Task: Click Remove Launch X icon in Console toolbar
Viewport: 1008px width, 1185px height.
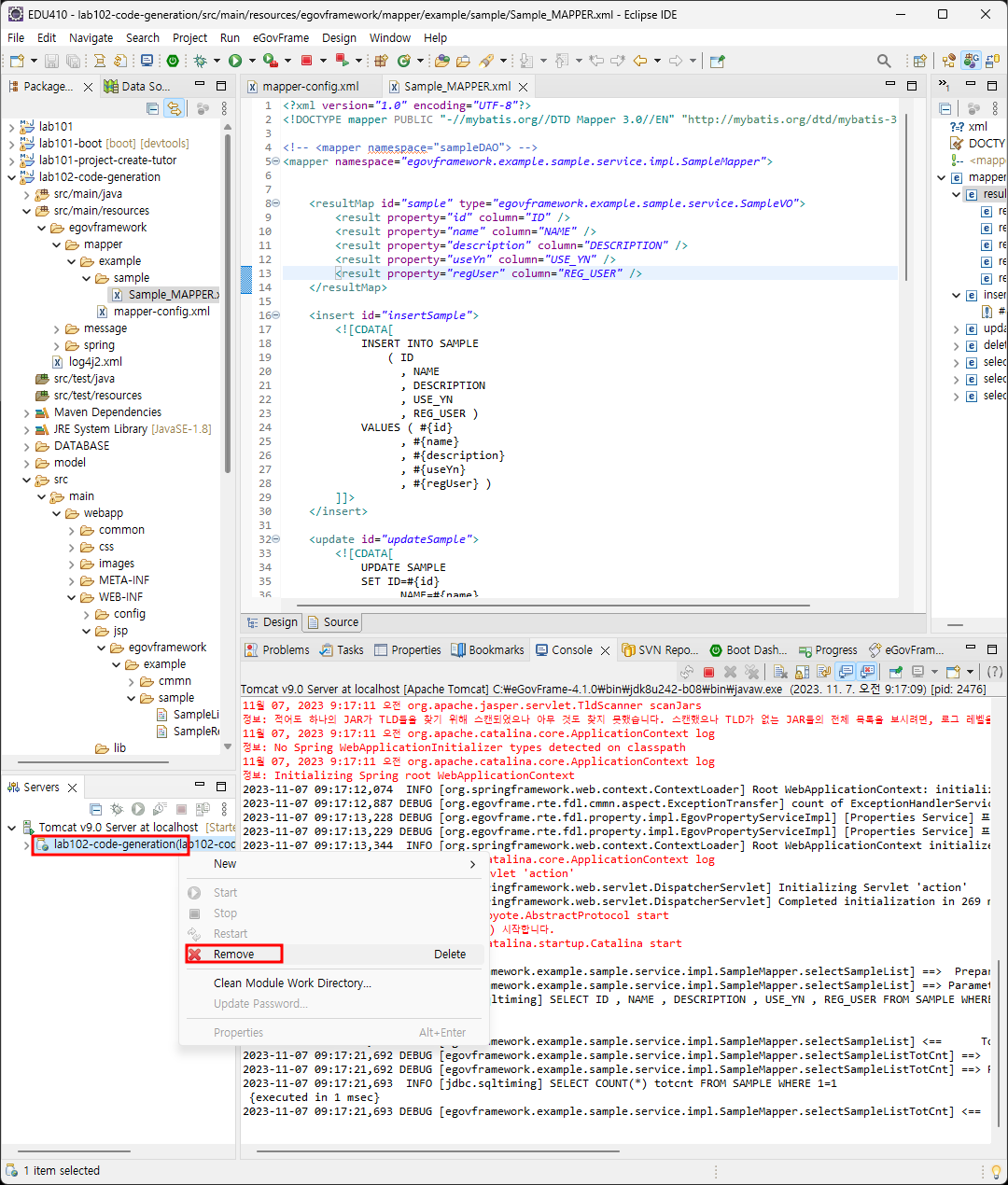Action: (x=730, y=672)
